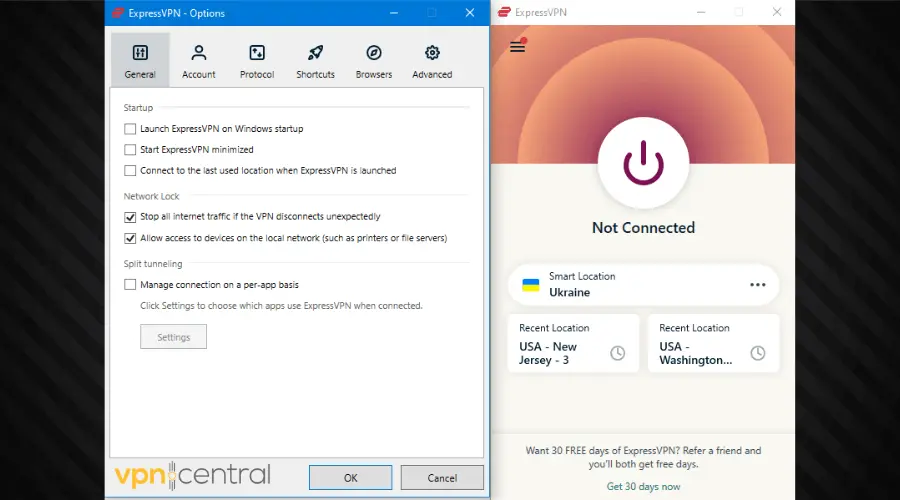The height and width of the screenshot is (500, 900).
Task: Uncheck Stop all internet traffic option
Action: [130, 217]
